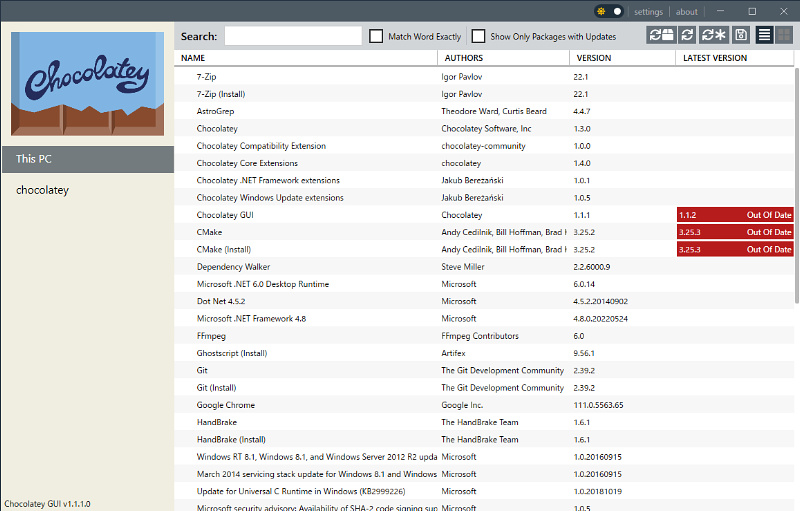Select March 2014 servicing stack update row

click(484, 474)
